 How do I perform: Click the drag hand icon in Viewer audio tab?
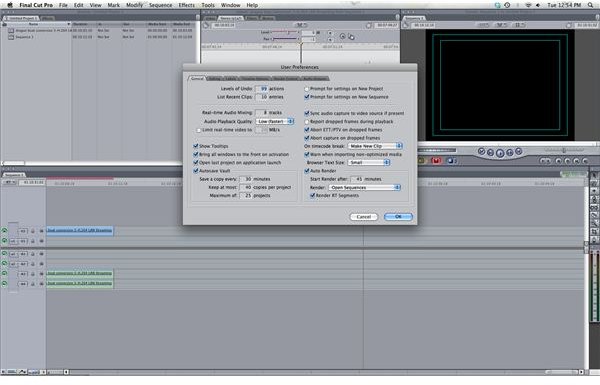pyautogui.click(x=351, y=37)
